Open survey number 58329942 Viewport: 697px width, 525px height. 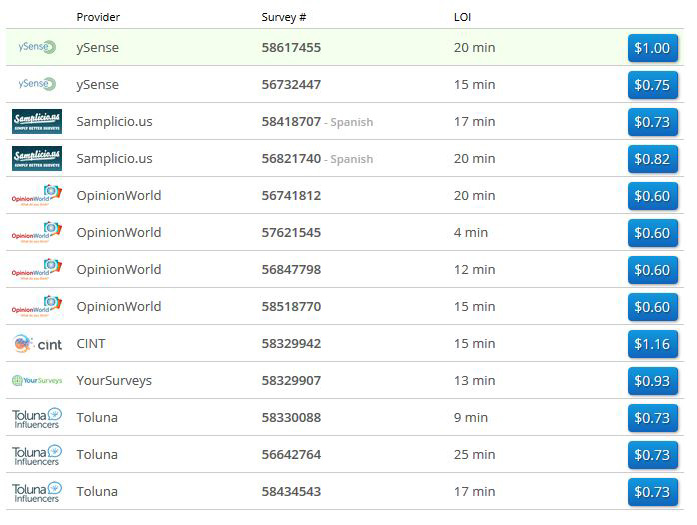click(291, 343)
